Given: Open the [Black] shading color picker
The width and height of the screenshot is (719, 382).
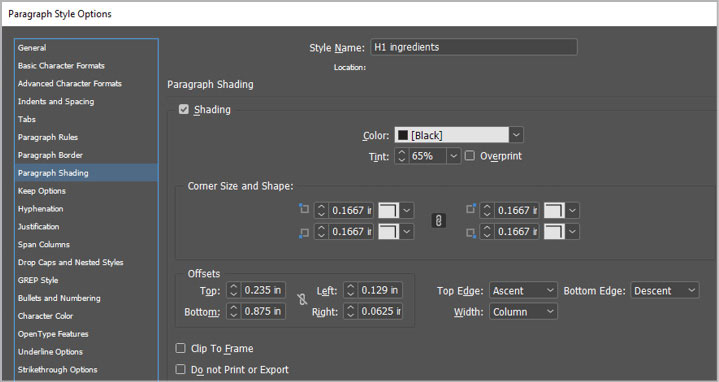Looking at the screenshot, I should click(459, 135).
